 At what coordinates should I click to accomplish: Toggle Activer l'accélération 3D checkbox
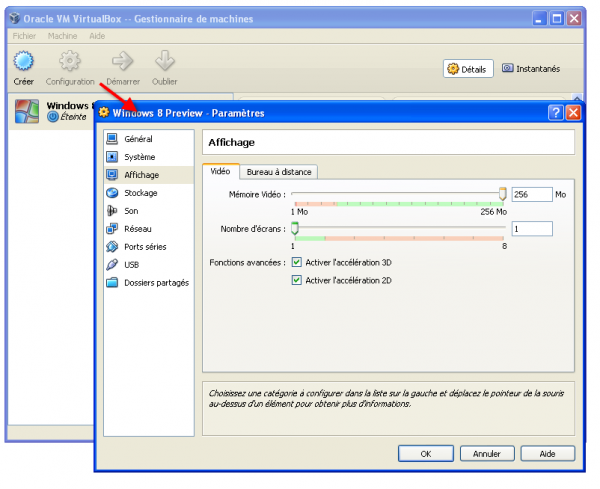[x=296, y=262]
